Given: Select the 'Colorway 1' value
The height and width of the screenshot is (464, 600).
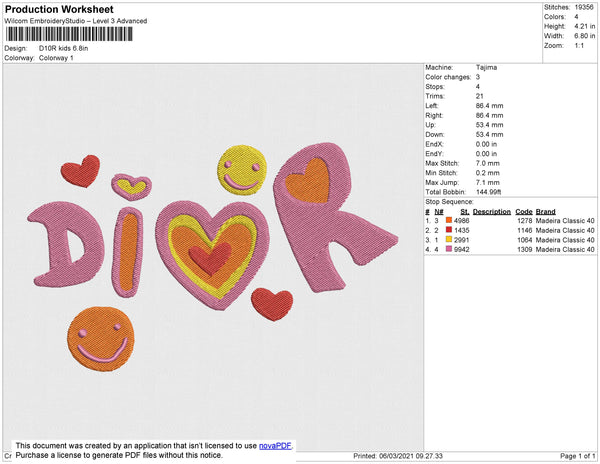Looking at the screenshot, I should coord(56,58).
